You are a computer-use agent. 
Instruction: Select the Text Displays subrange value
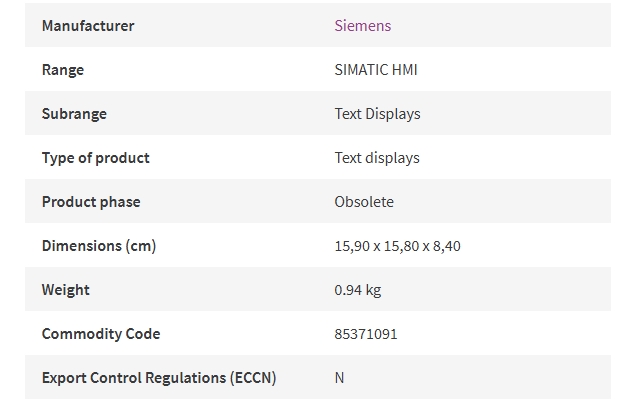point(378,114)
